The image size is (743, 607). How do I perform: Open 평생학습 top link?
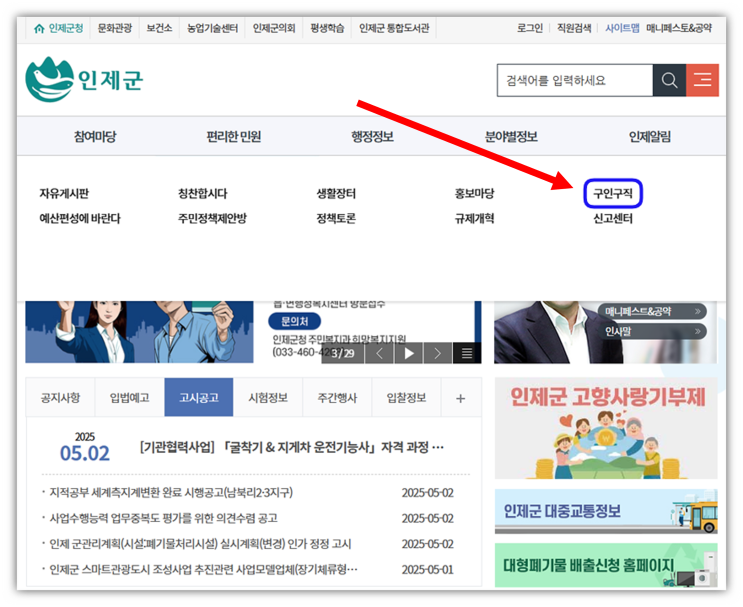point(327,28)
